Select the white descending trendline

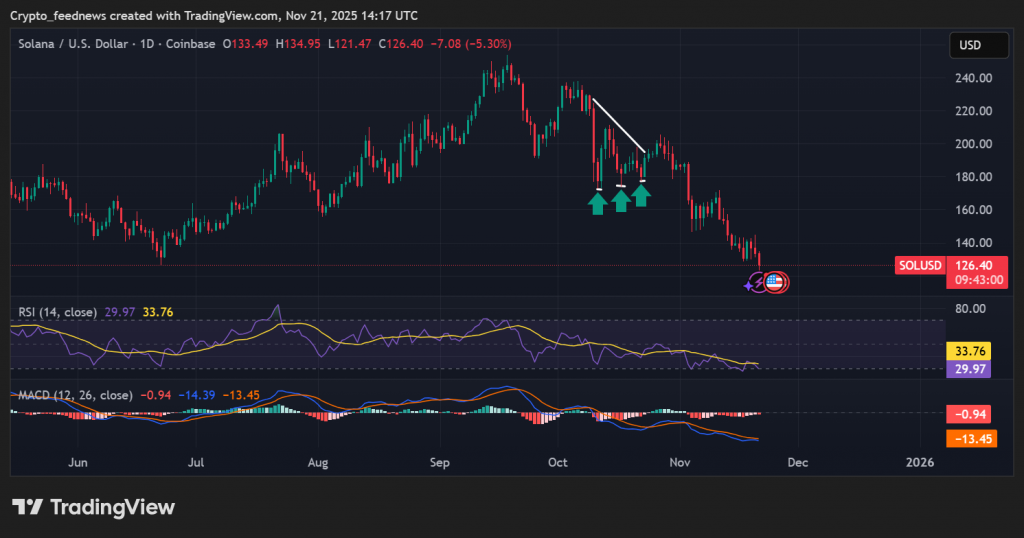[x=618, y=124]
